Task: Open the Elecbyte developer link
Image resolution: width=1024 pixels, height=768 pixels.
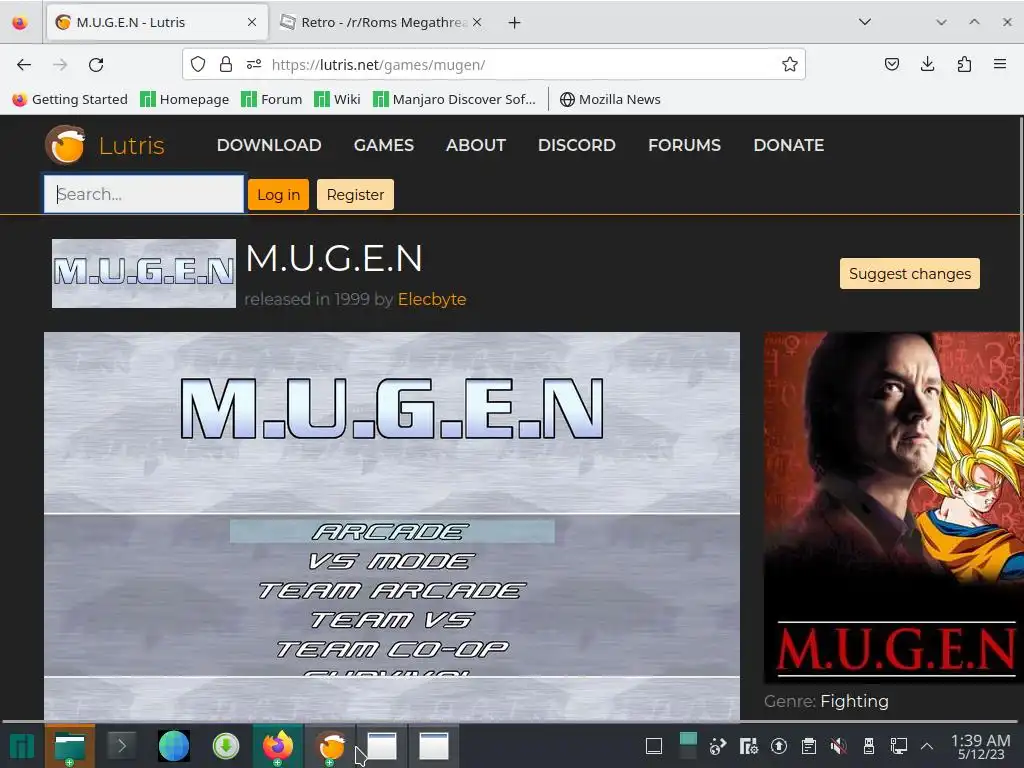Action: pyautogui.click(x=432, y=299)
